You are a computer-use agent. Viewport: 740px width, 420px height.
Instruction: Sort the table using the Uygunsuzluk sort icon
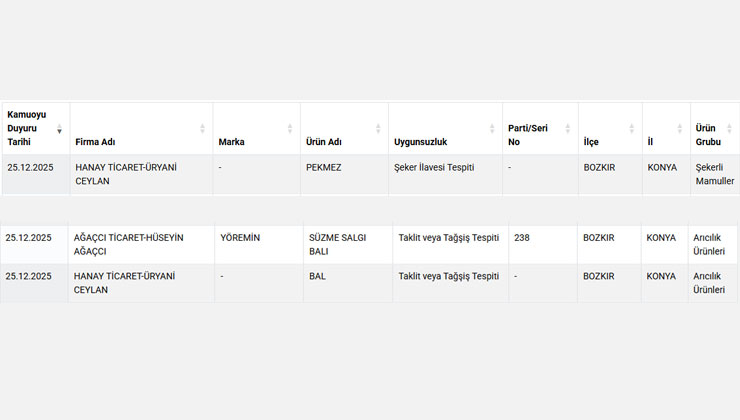(x=492, y=129)
